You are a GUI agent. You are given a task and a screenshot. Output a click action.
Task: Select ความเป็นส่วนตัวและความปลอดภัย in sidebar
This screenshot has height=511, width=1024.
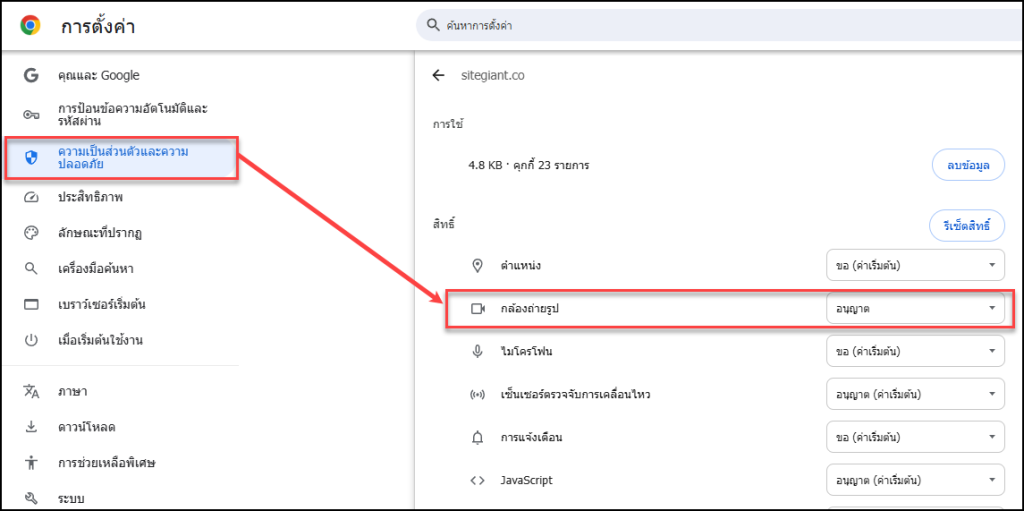[122, 158]
